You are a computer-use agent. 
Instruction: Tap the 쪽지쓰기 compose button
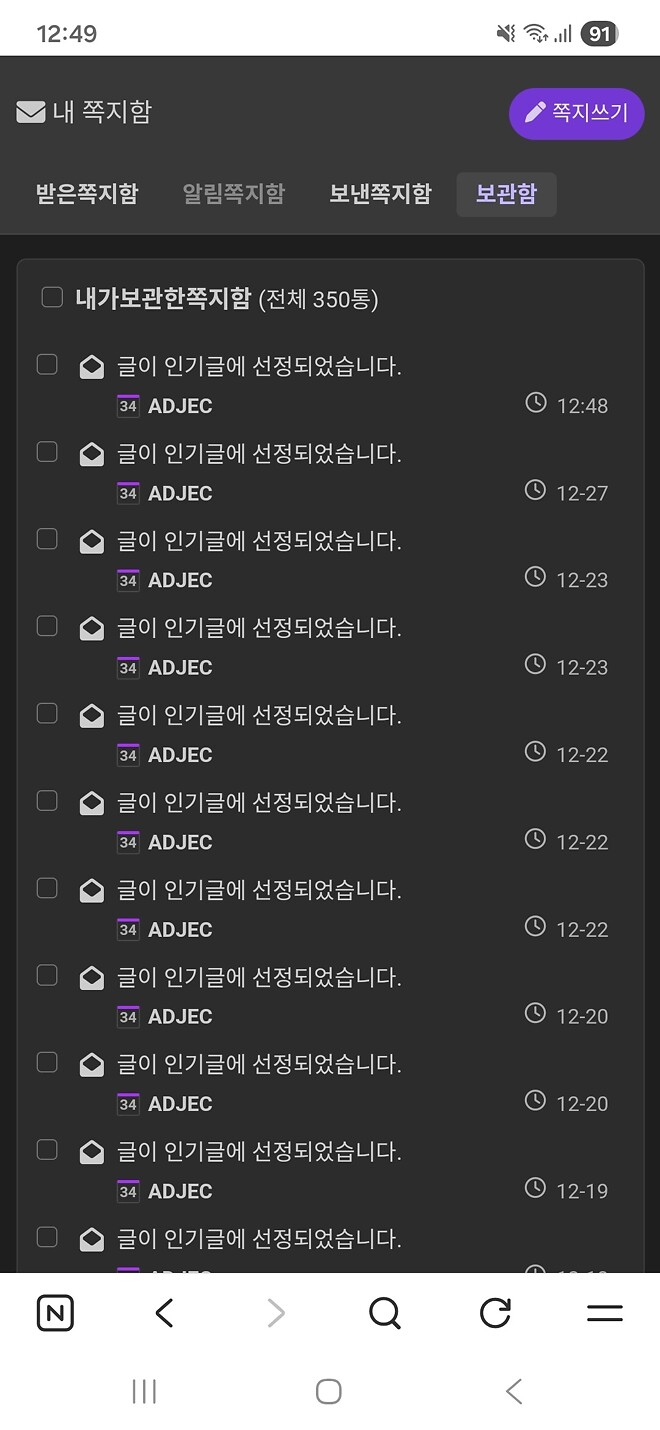577,114
